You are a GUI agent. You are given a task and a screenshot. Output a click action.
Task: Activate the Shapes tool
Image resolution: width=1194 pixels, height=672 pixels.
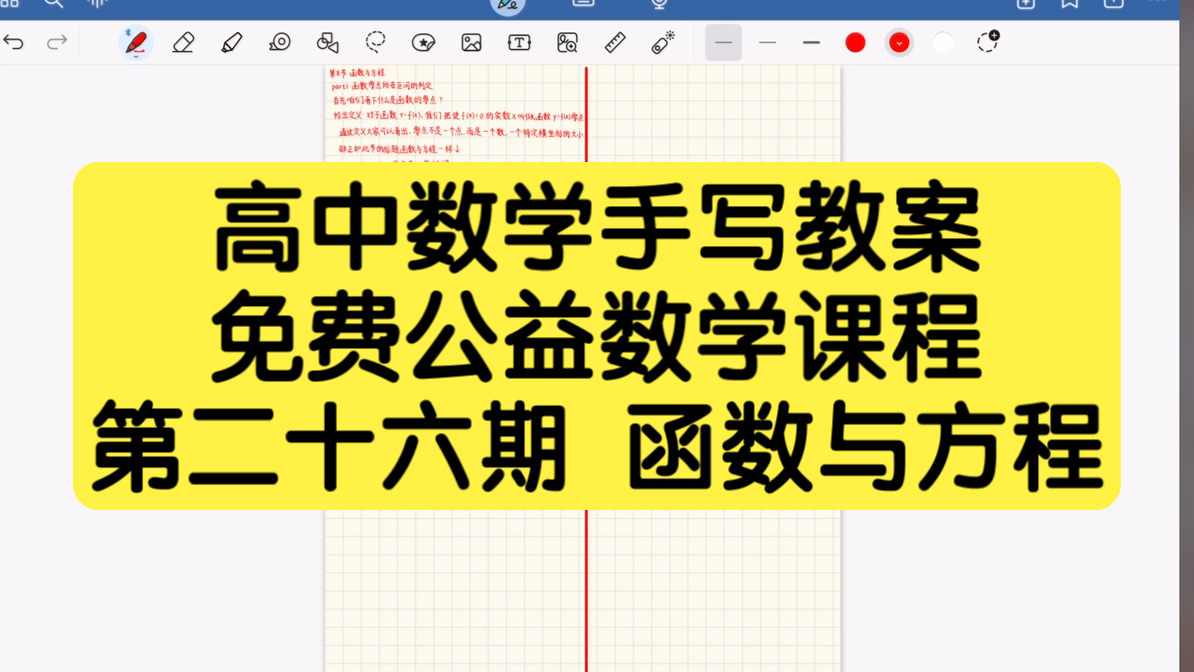328,43
